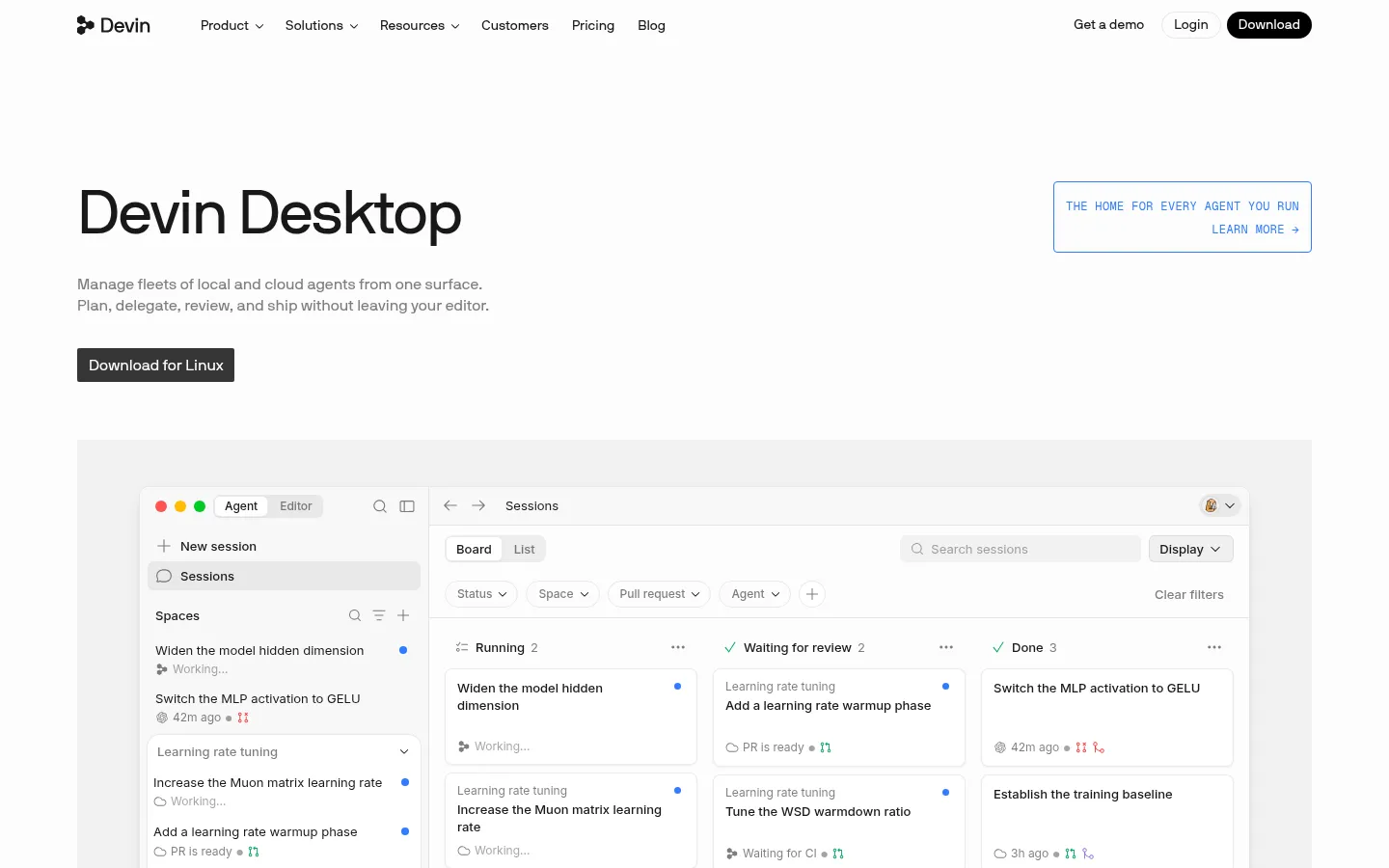Viewport: 1389px width, 868px height.
Task: Switch to the Editor mode toggle
Action: click(296, 506)
